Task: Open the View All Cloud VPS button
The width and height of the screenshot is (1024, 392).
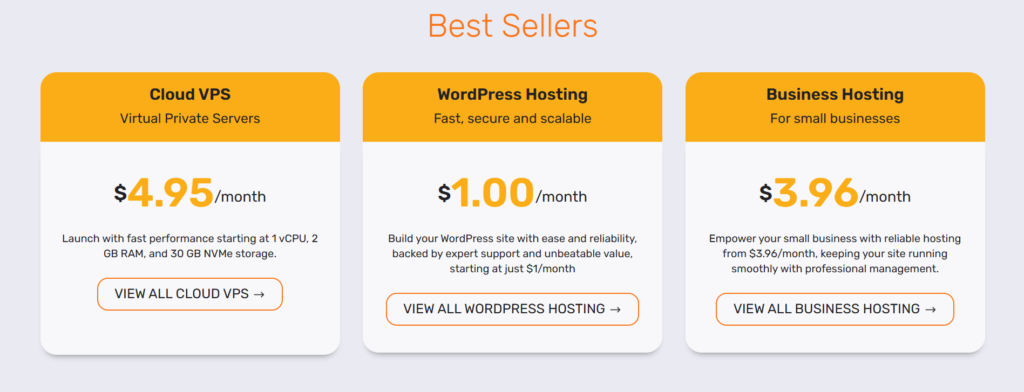Action: pos(190,294)
